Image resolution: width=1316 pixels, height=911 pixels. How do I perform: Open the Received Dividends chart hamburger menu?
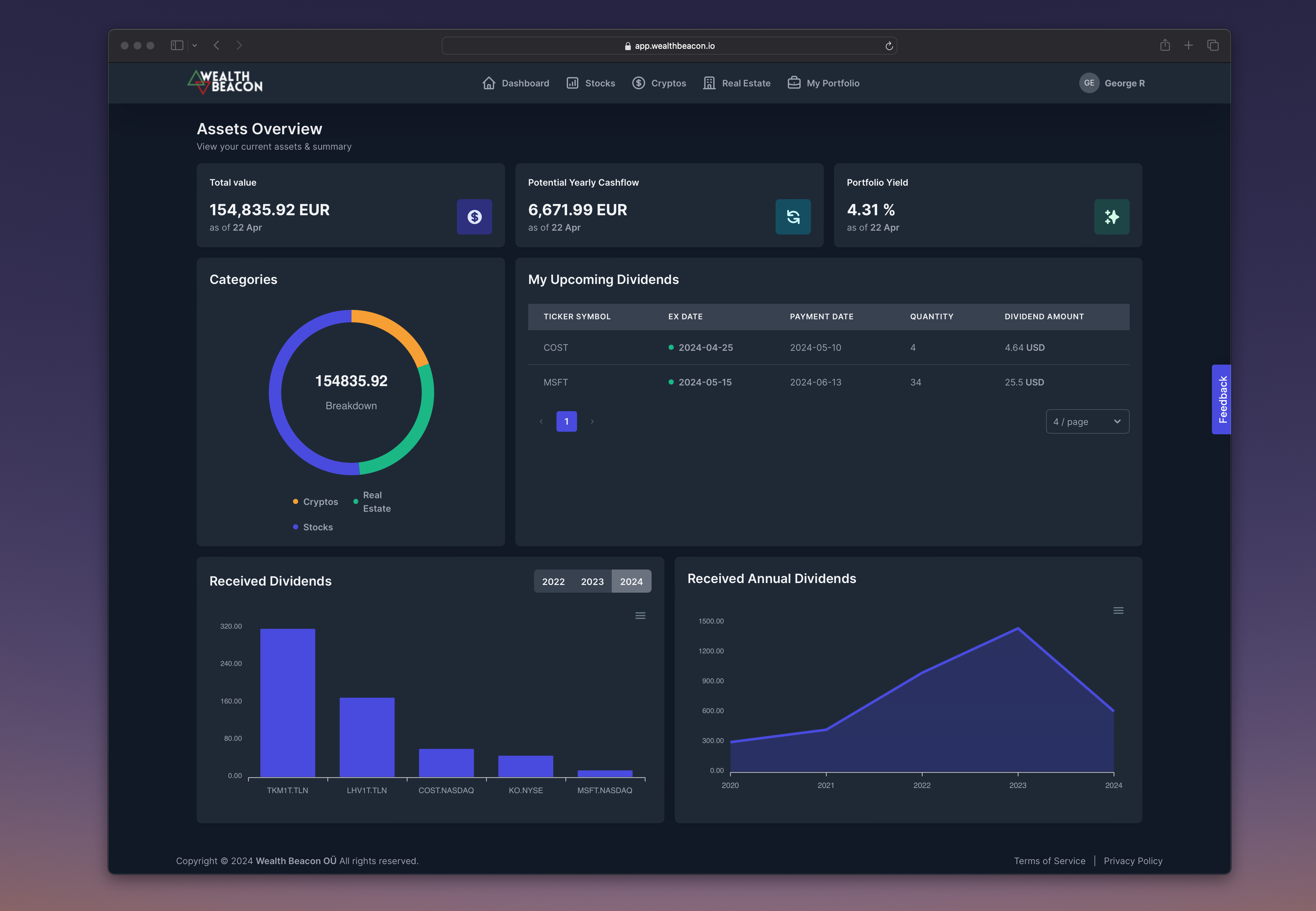[641, 615]
